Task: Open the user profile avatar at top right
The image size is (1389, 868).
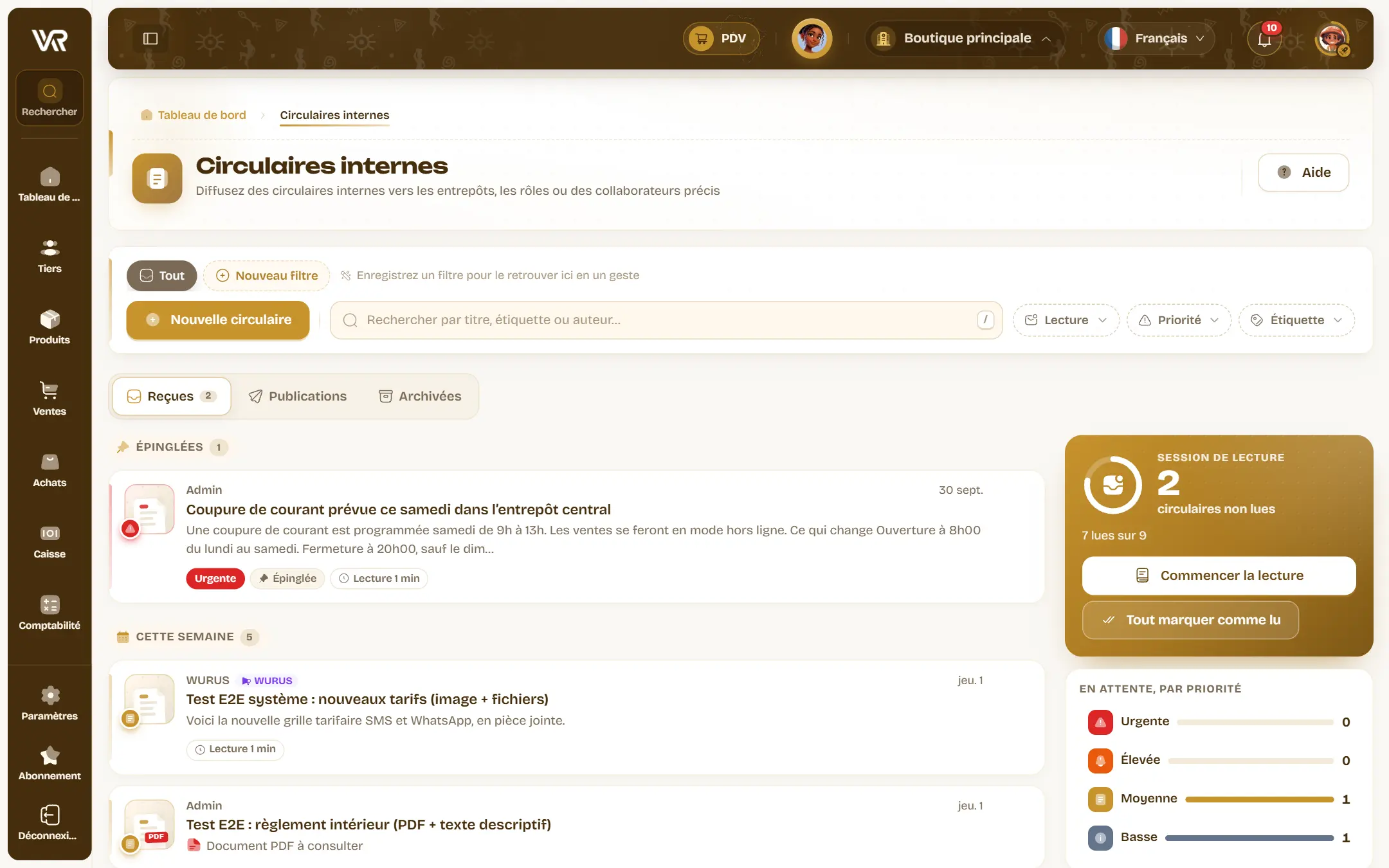Action: [x=1332, y=39]
